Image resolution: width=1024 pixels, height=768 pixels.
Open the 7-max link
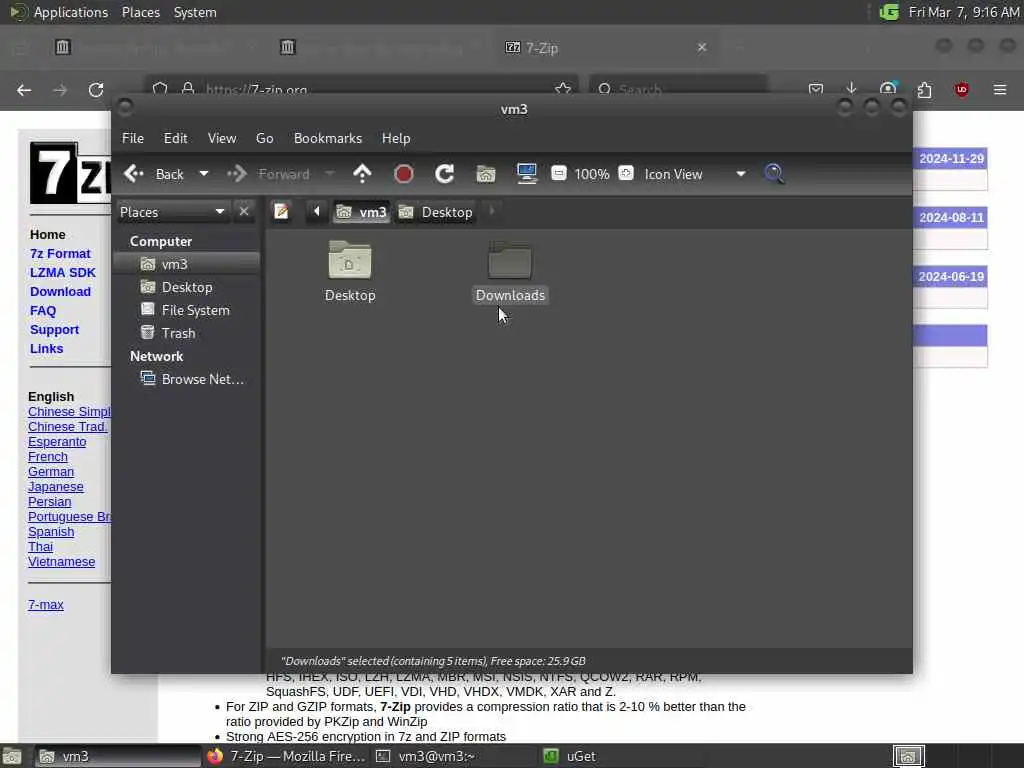[46, 605]
